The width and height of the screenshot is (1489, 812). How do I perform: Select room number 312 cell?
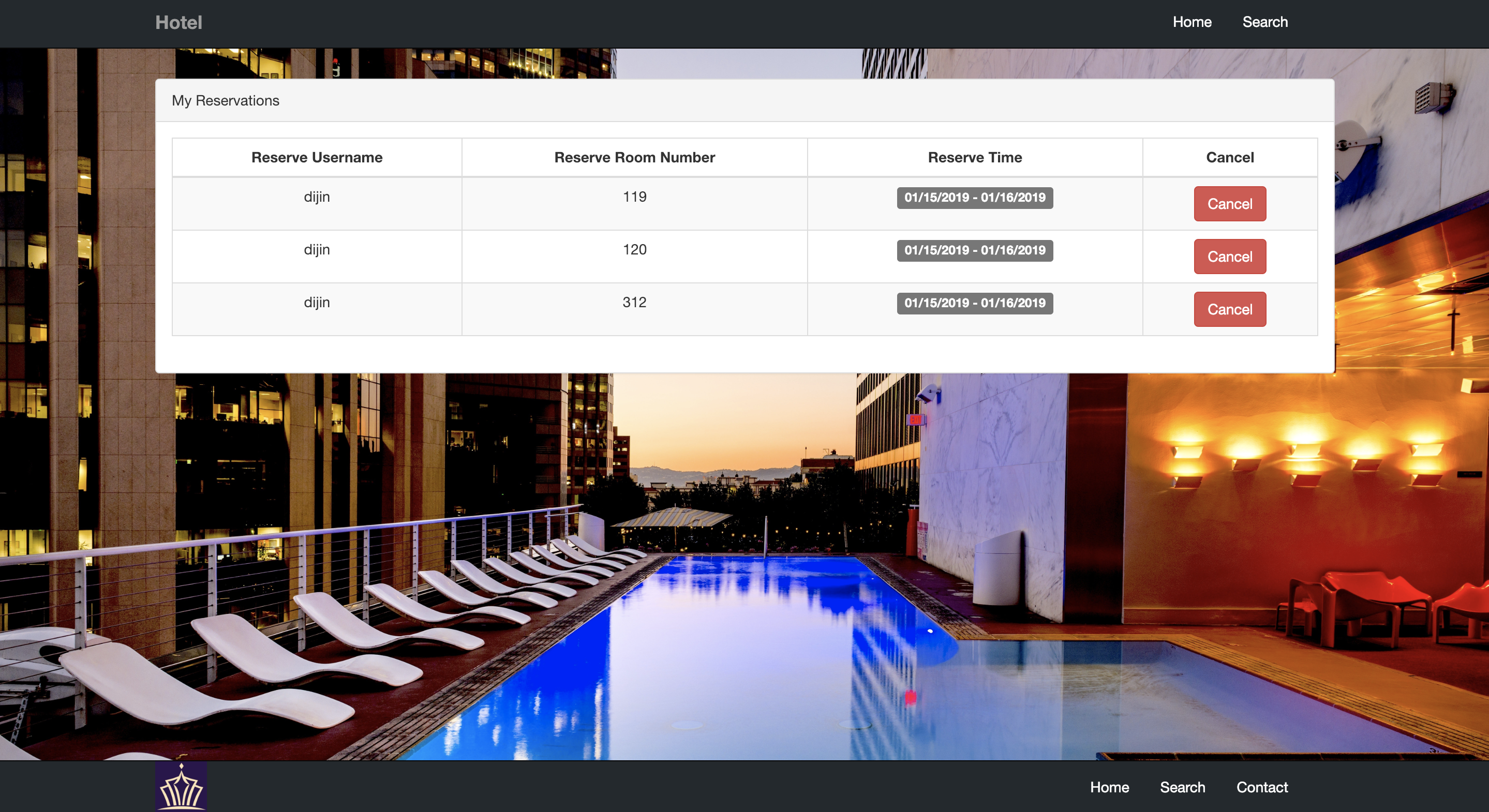[634, 302]
